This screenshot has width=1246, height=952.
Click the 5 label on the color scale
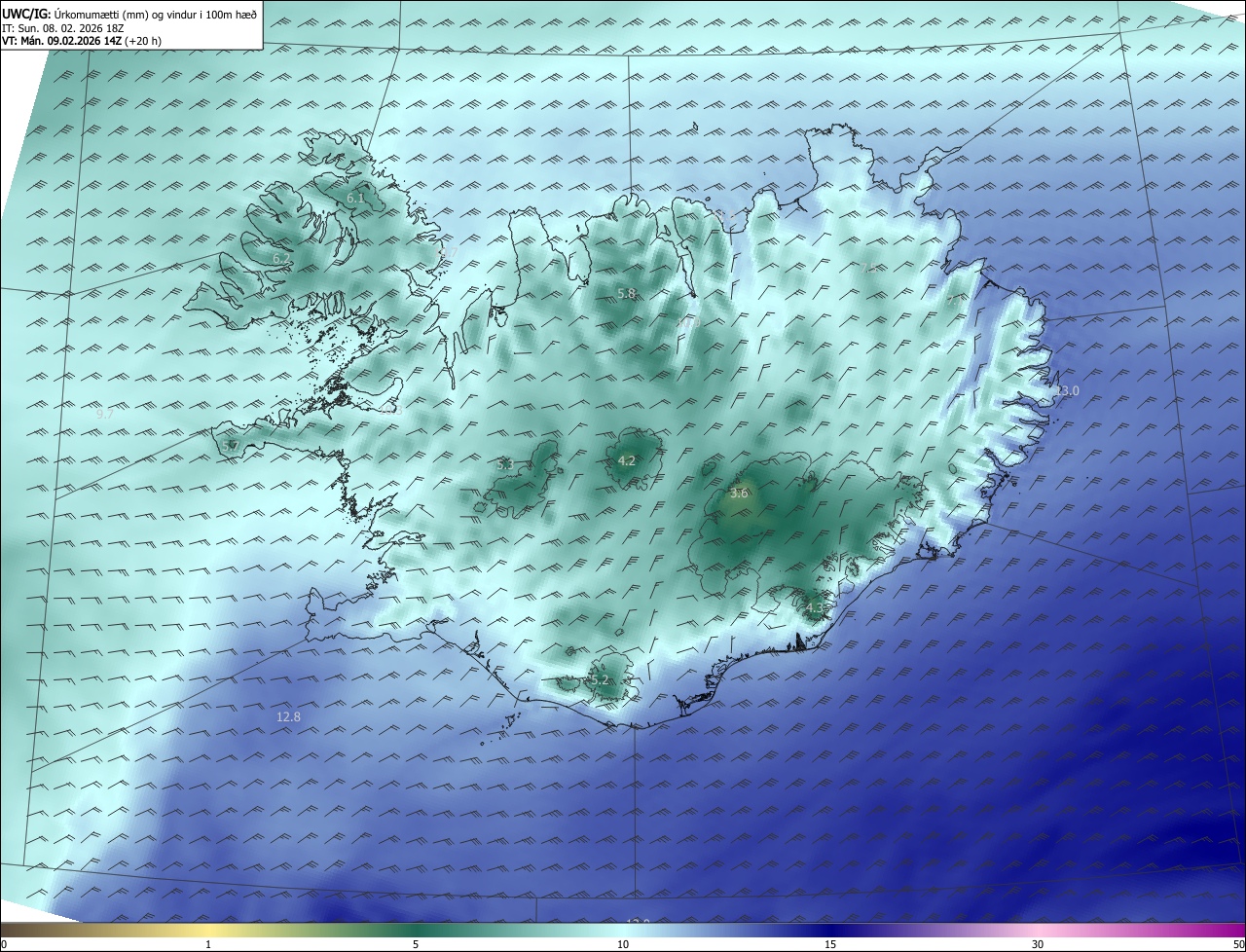click(416, 944)
